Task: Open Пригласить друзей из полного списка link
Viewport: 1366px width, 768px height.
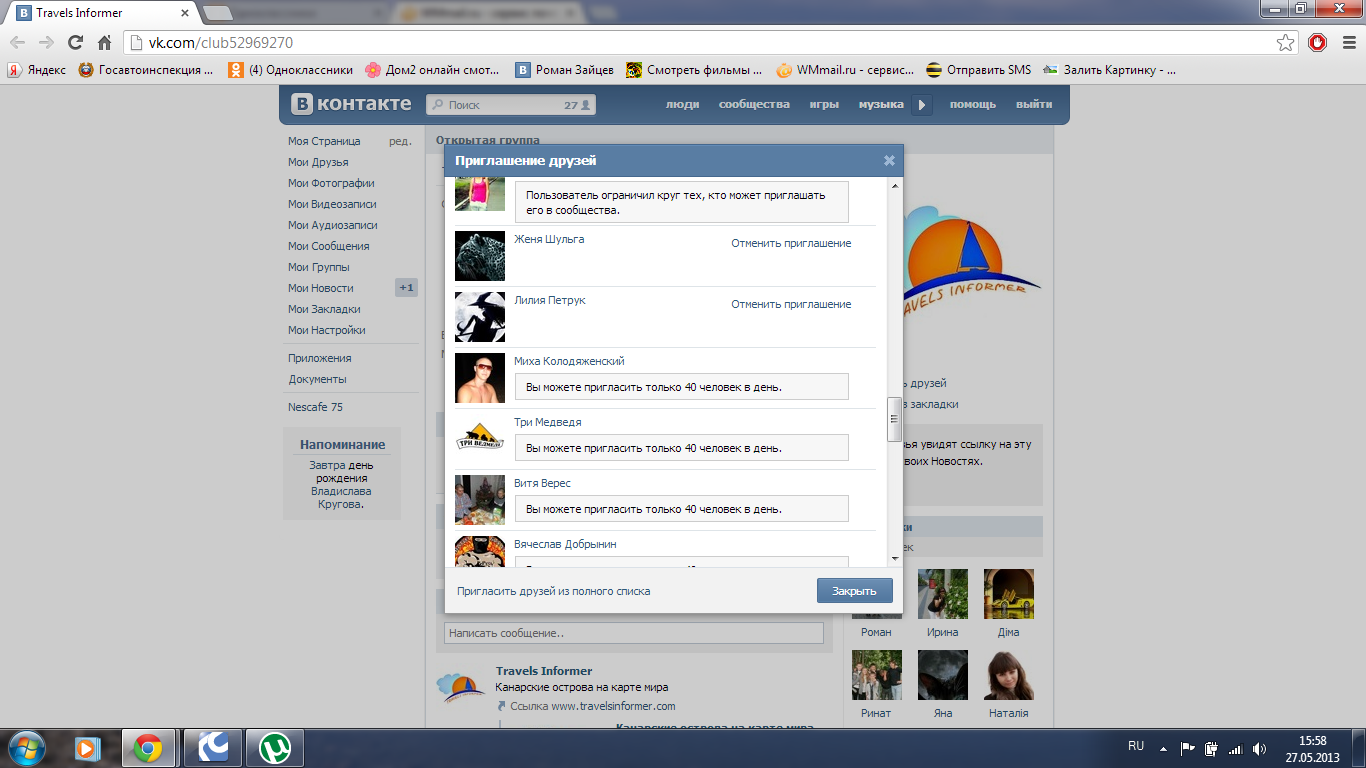Action: pos(553,591)
